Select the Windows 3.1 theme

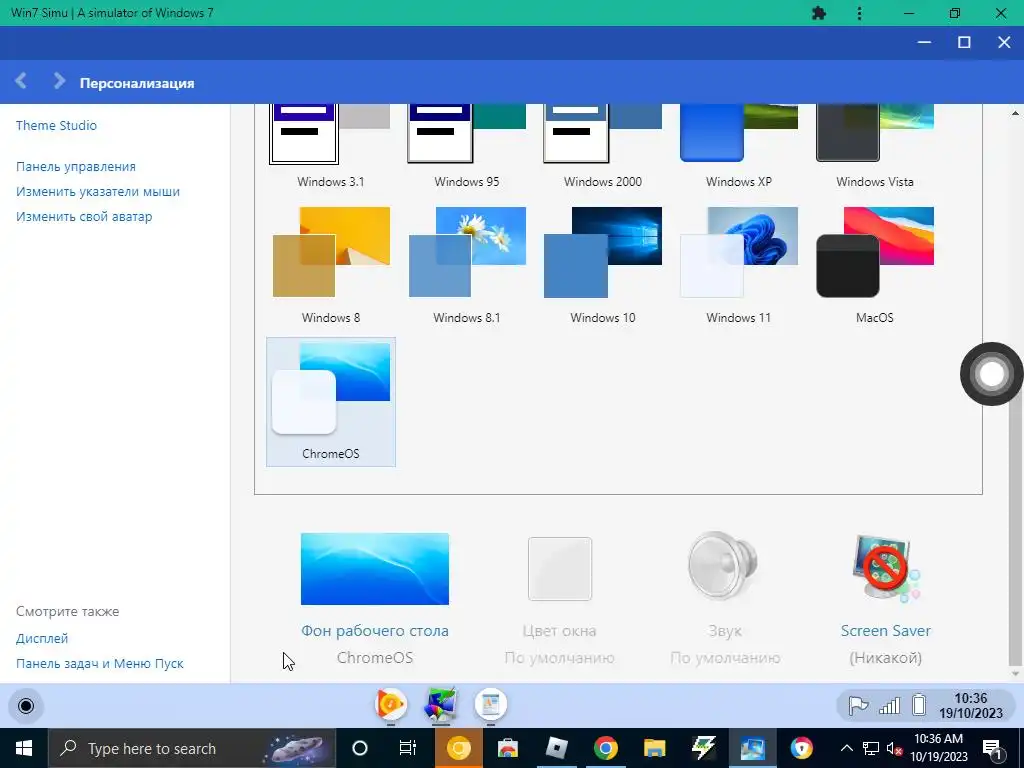click(330, 147)
